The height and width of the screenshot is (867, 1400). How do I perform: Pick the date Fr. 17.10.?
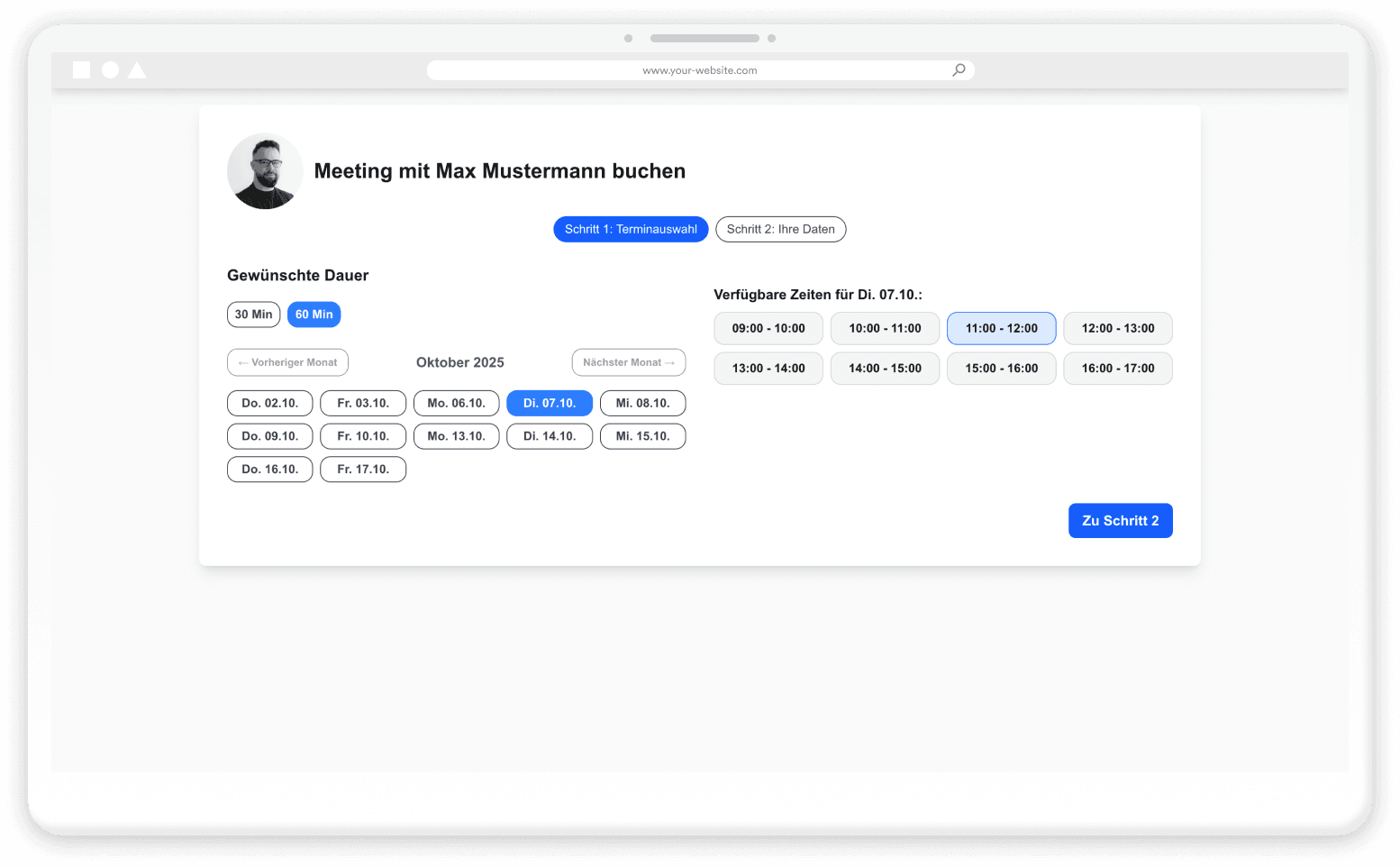pos(363,470)
